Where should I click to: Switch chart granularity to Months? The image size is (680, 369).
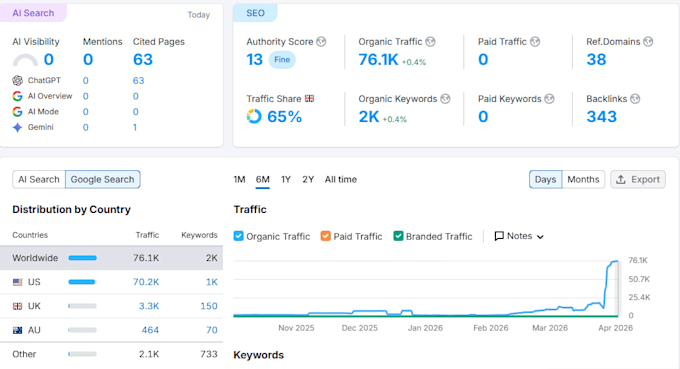pos(583,180)
